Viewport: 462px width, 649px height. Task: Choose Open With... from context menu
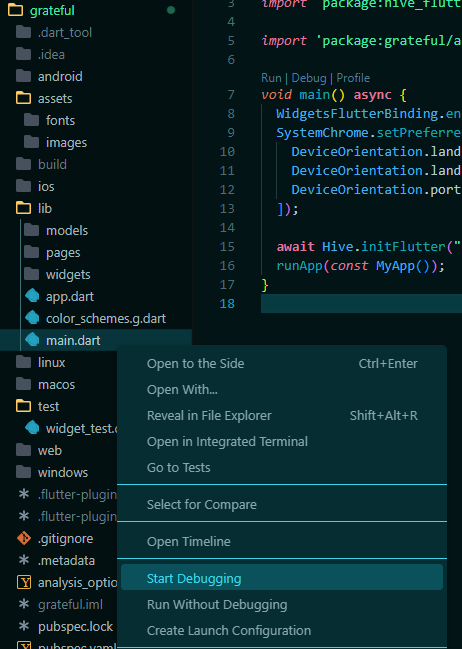click(x=282, y=389)
